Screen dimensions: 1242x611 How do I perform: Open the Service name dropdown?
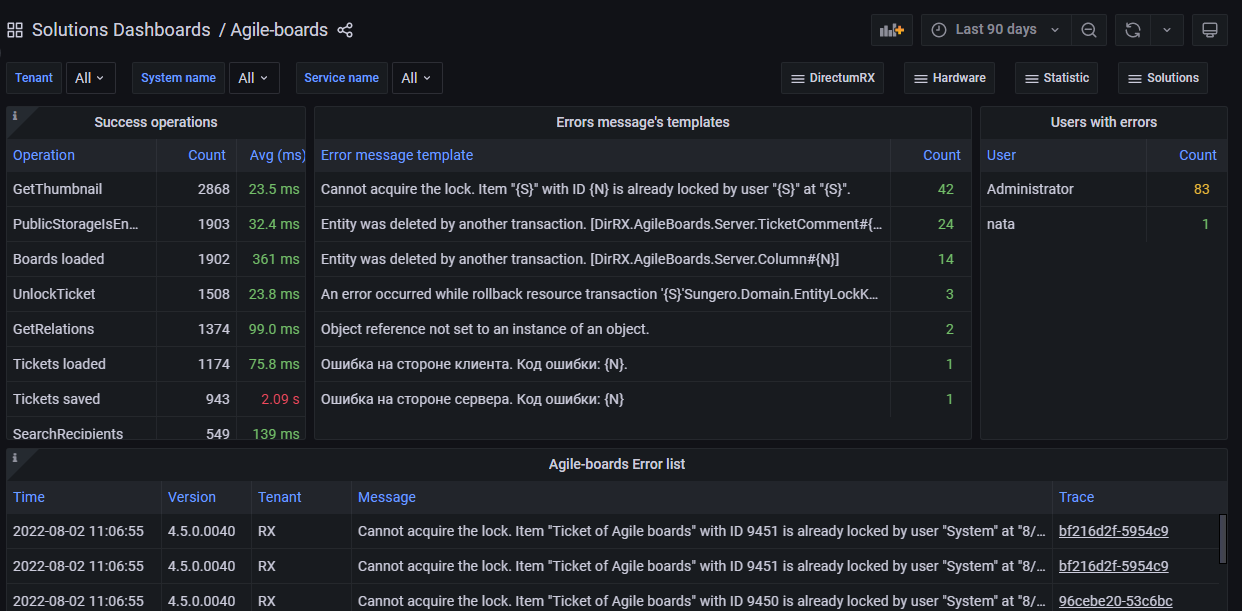pyautogui.click(x=416, y=78)
